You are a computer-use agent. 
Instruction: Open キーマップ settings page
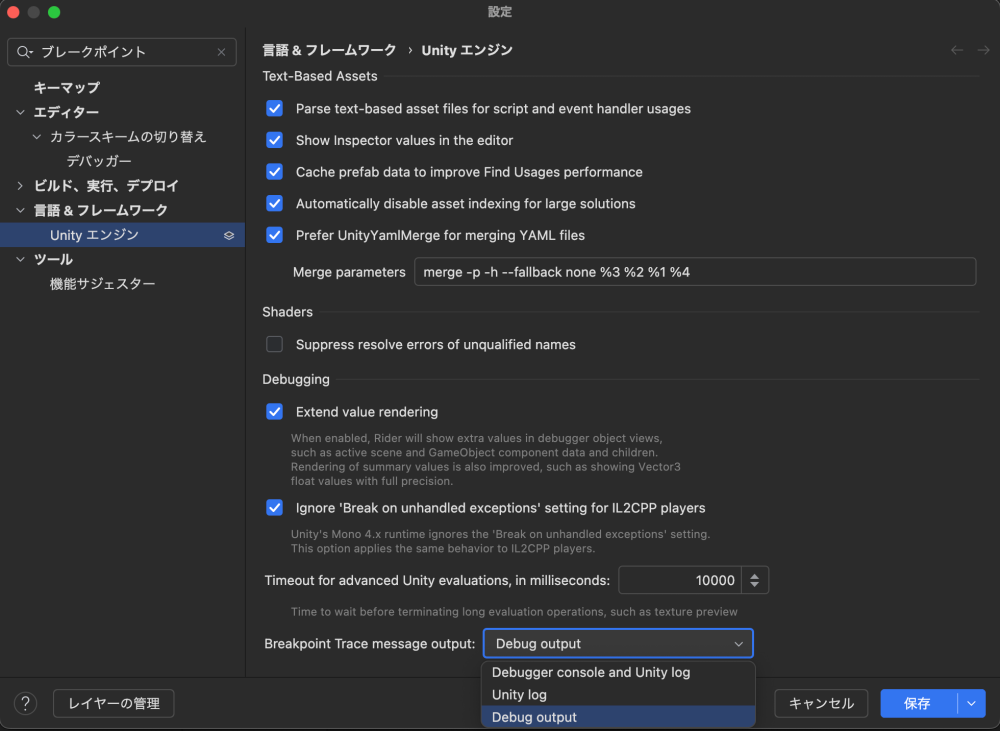66,87
